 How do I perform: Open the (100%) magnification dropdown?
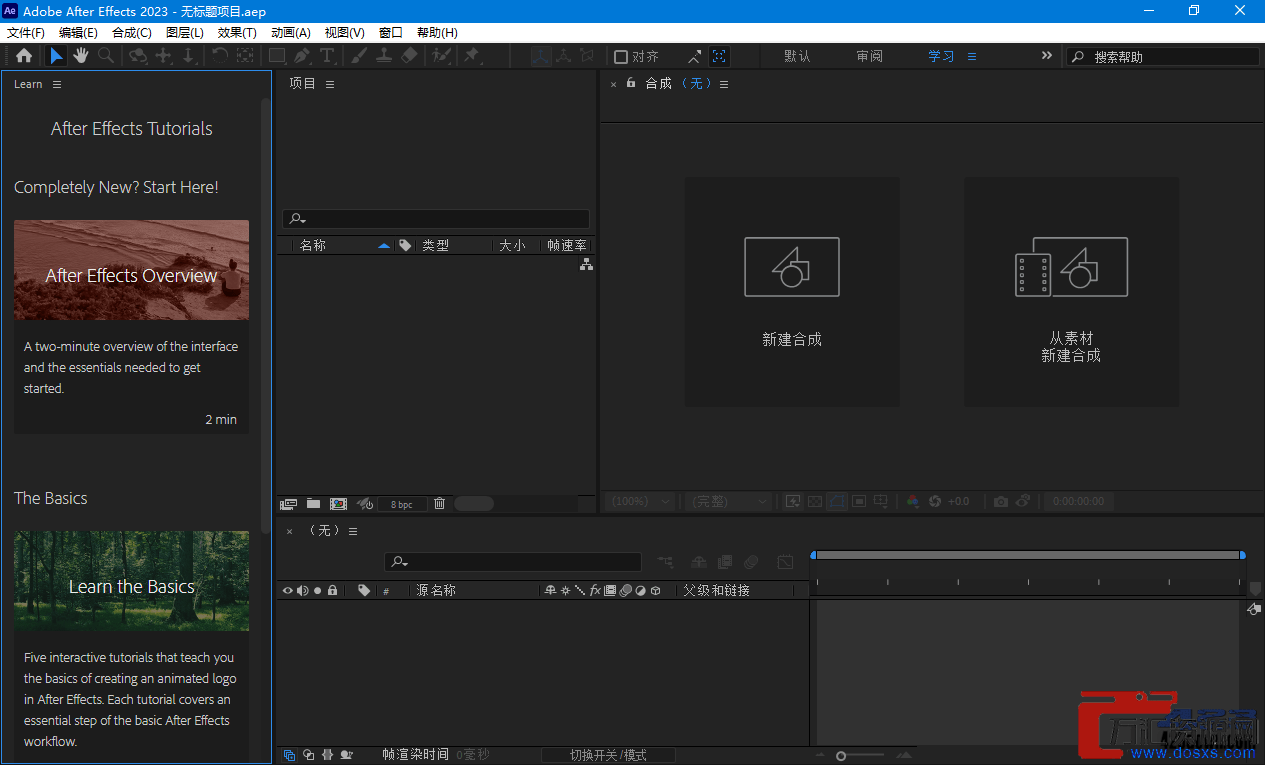(638, 501)
